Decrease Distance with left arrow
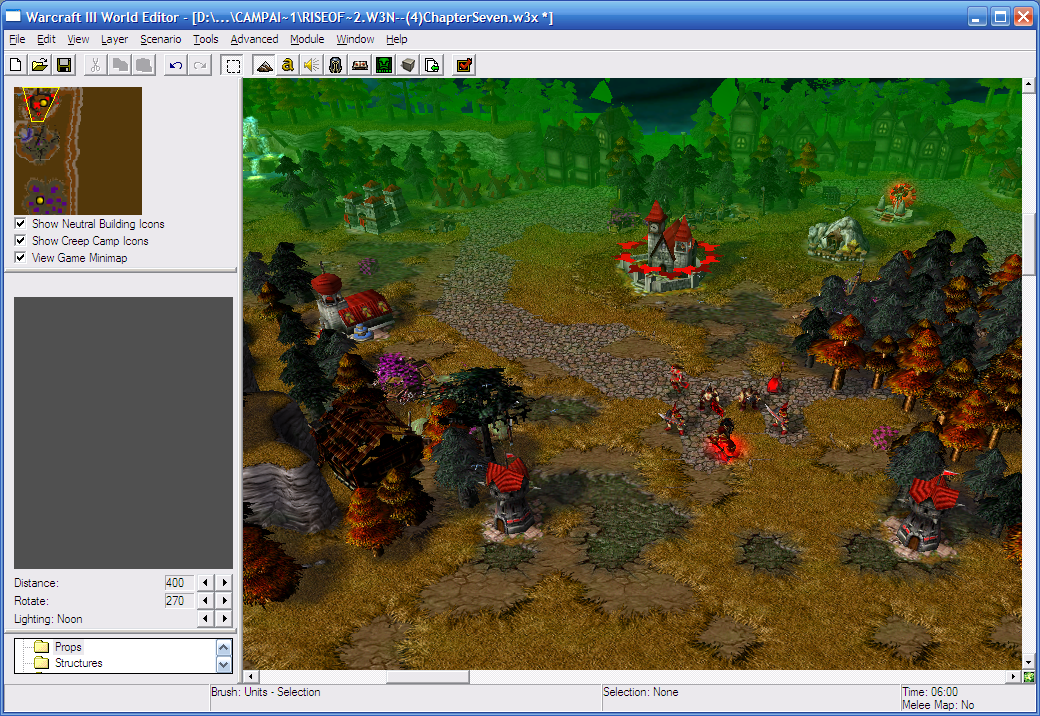Image resolution: width=1040 pixels, height=716 pixels. pos(206,582)
